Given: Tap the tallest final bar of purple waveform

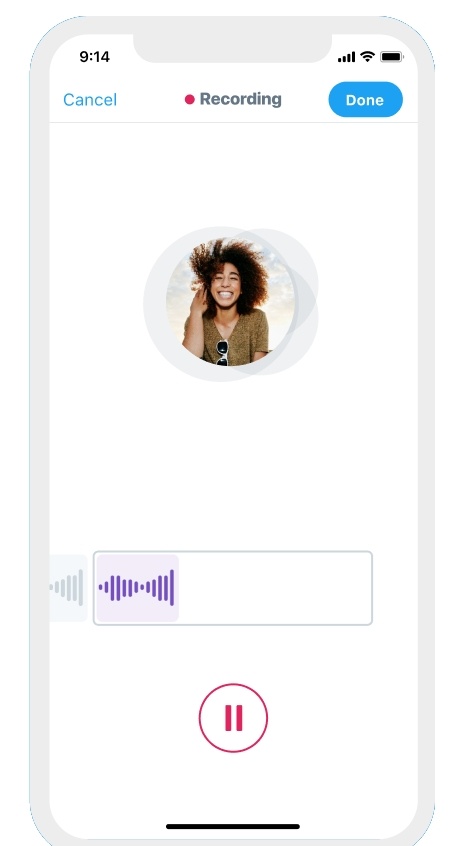Looking at the screenshot, I should click(172, 588).
